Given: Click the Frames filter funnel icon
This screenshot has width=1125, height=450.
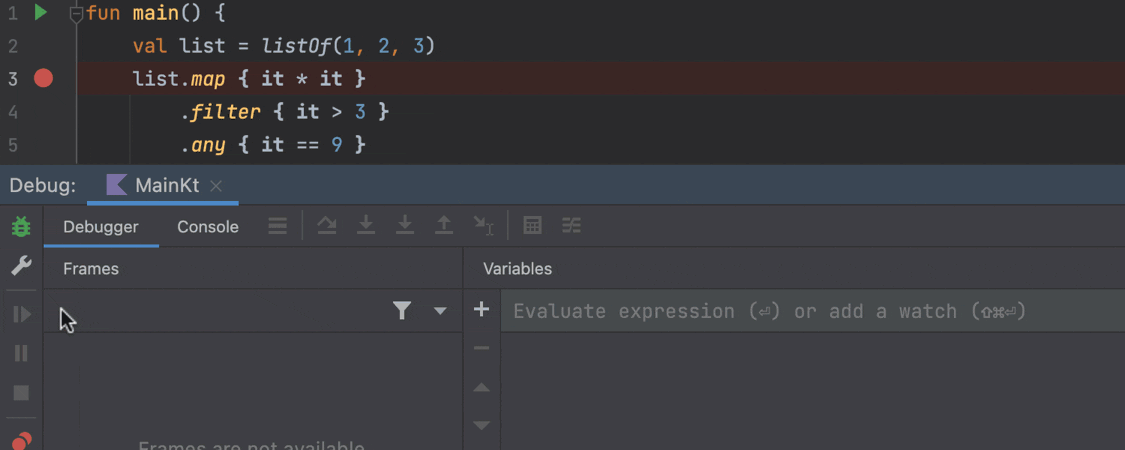Looking at the screenshot, I should click(x=403, y=311).
